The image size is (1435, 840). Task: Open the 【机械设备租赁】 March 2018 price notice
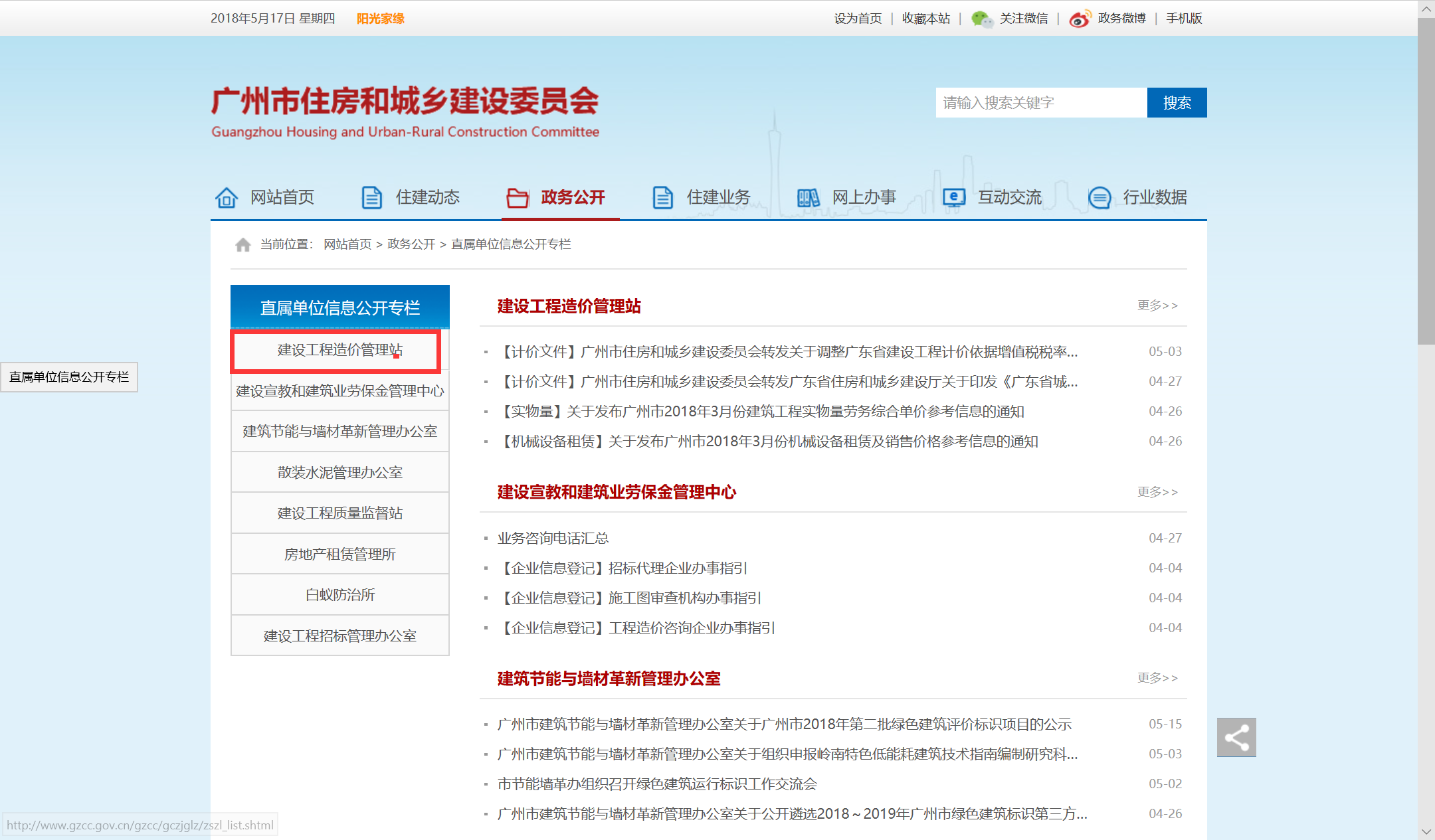[x=768, y=442]
